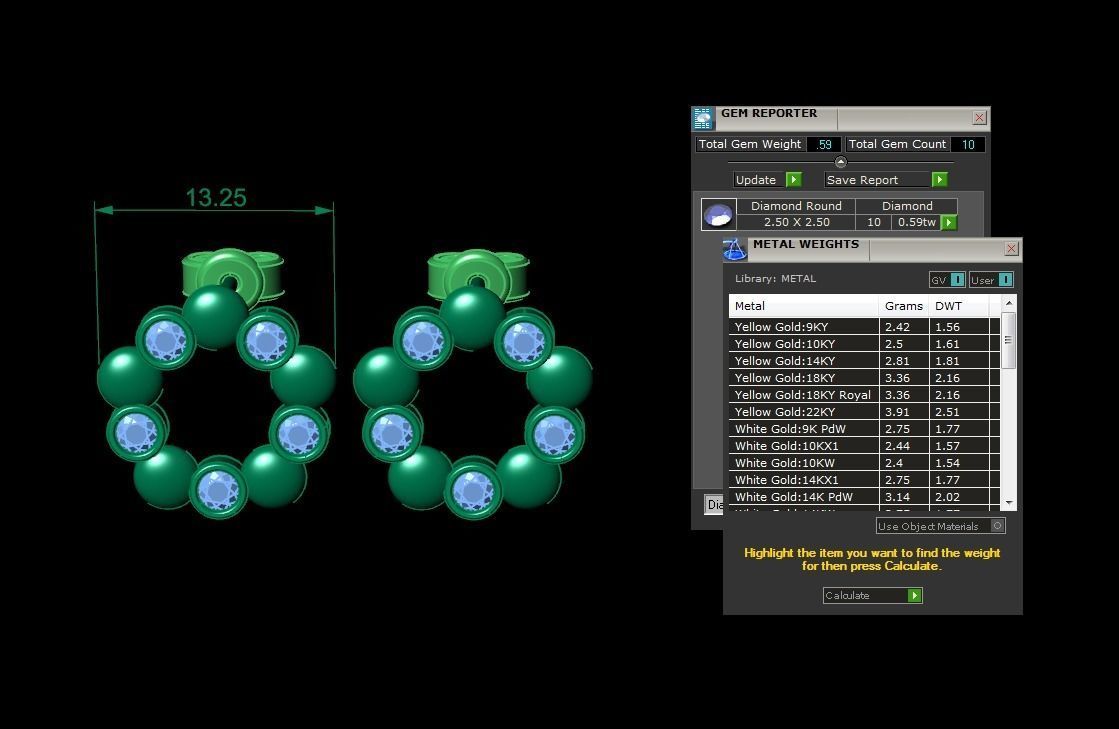This screenshot has width=1119, height=729.
Task: Click the Metal column header
Action: tap(804, 306)
